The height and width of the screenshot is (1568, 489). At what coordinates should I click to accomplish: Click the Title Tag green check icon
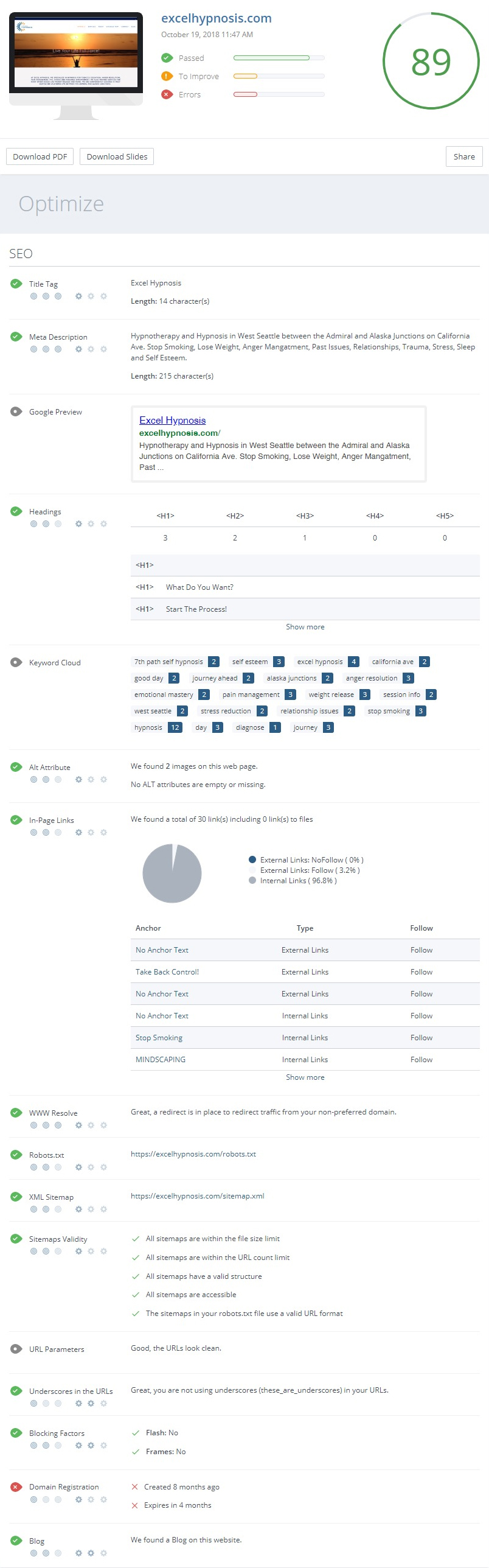point(16,284)
